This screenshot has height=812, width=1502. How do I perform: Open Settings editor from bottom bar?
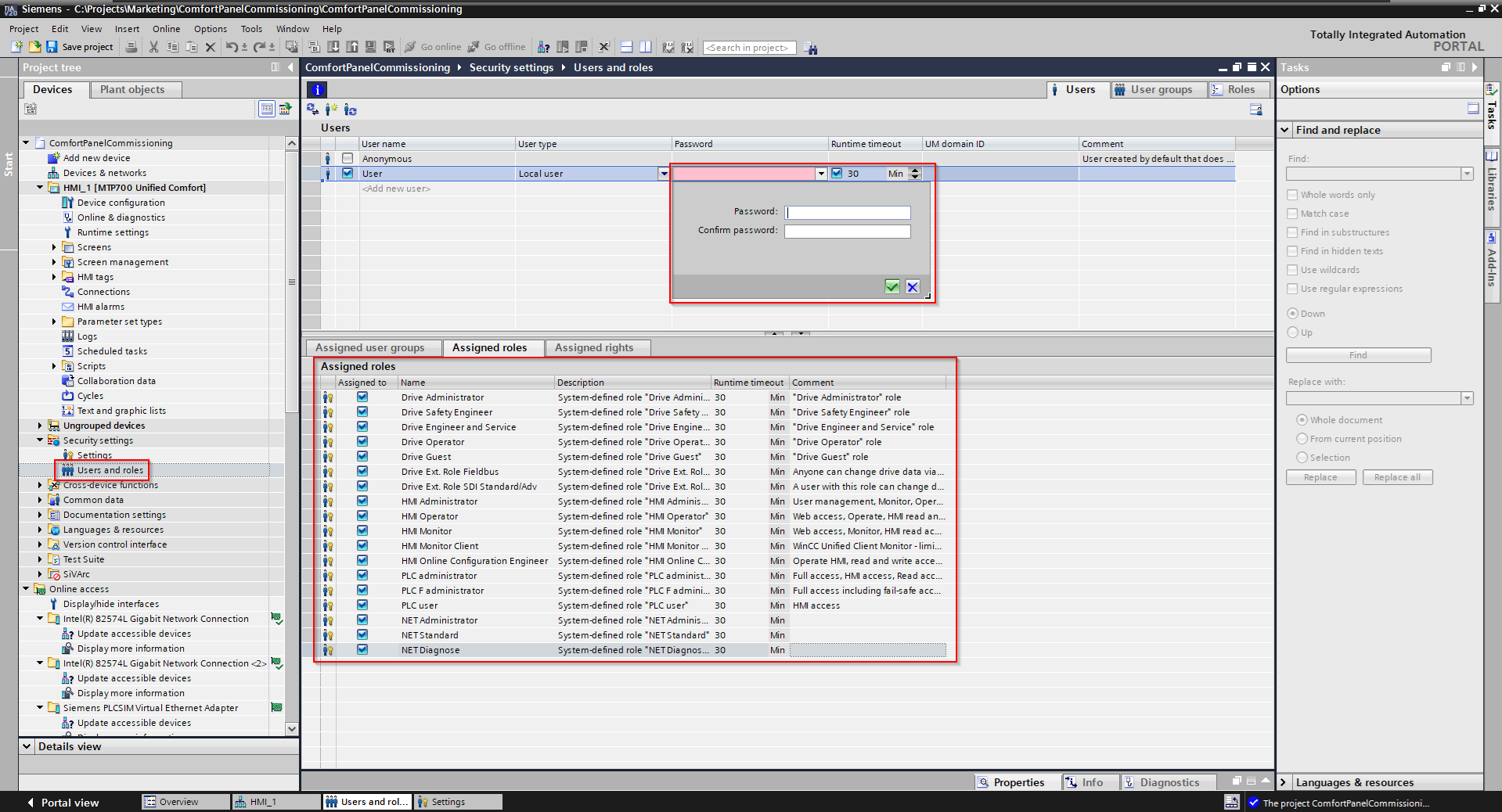458,802
